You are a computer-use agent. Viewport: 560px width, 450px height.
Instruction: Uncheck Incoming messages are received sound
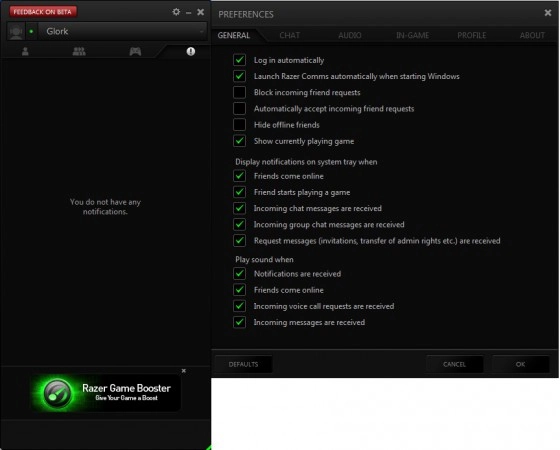click(240, 322)
